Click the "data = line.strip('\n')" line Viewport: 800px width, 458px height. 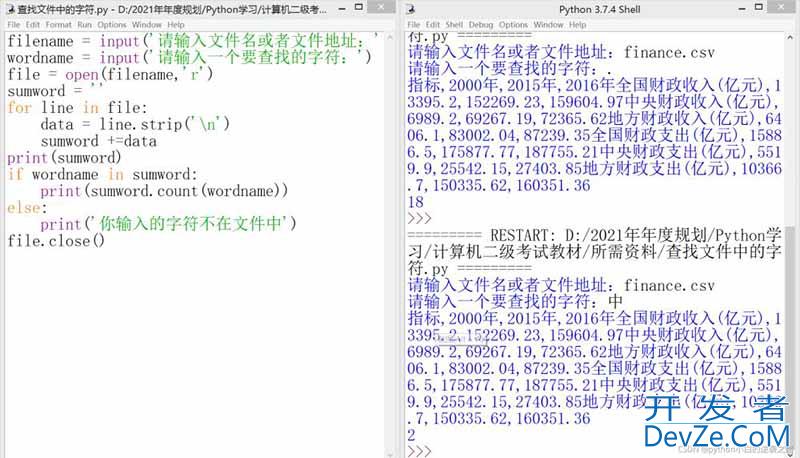(135, 124)
